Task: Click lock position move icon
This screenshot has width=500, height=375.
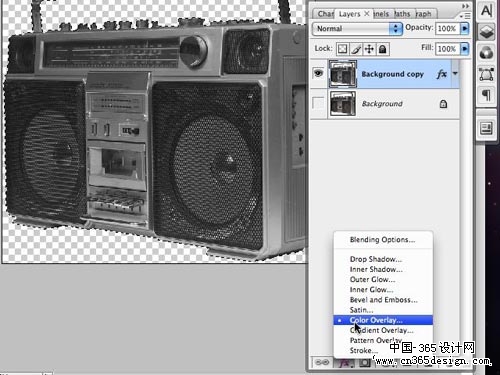Action: pos(369,49)
